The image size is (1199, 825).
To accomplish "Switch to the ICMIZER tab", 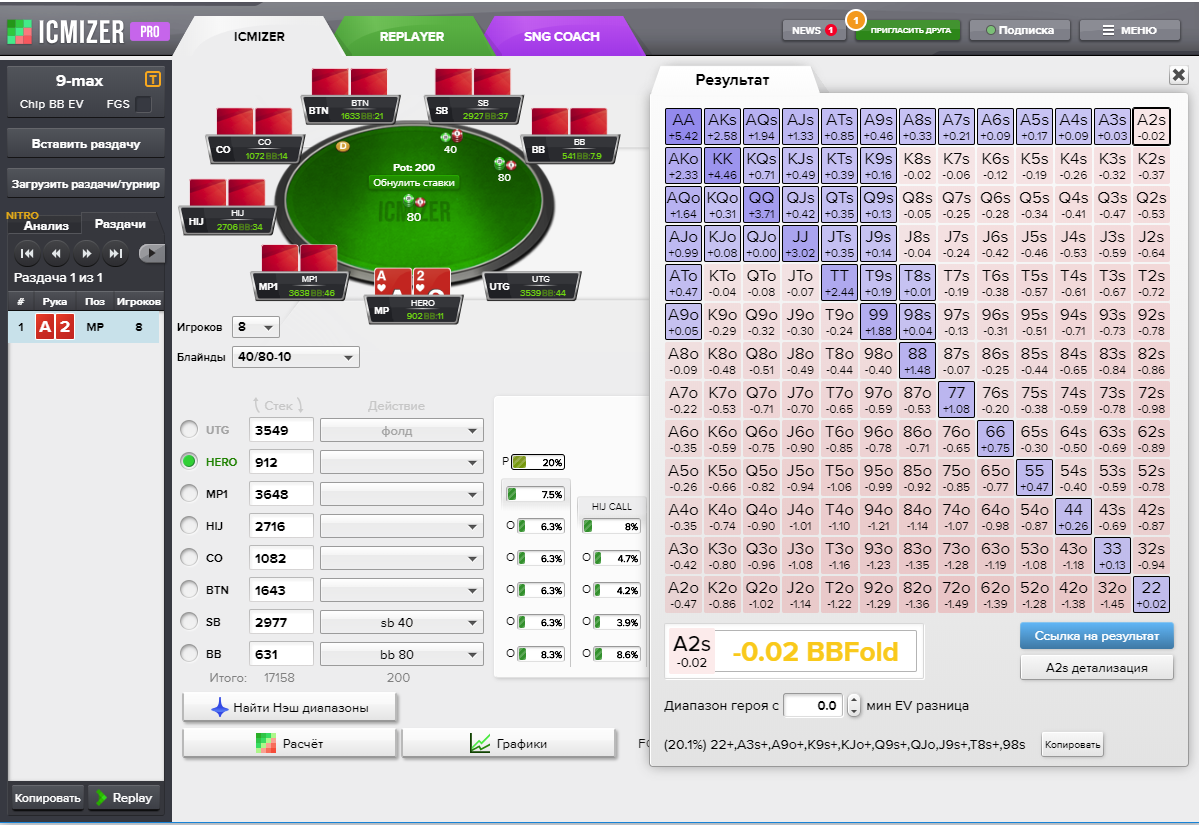I will click(x=258, y=36).
